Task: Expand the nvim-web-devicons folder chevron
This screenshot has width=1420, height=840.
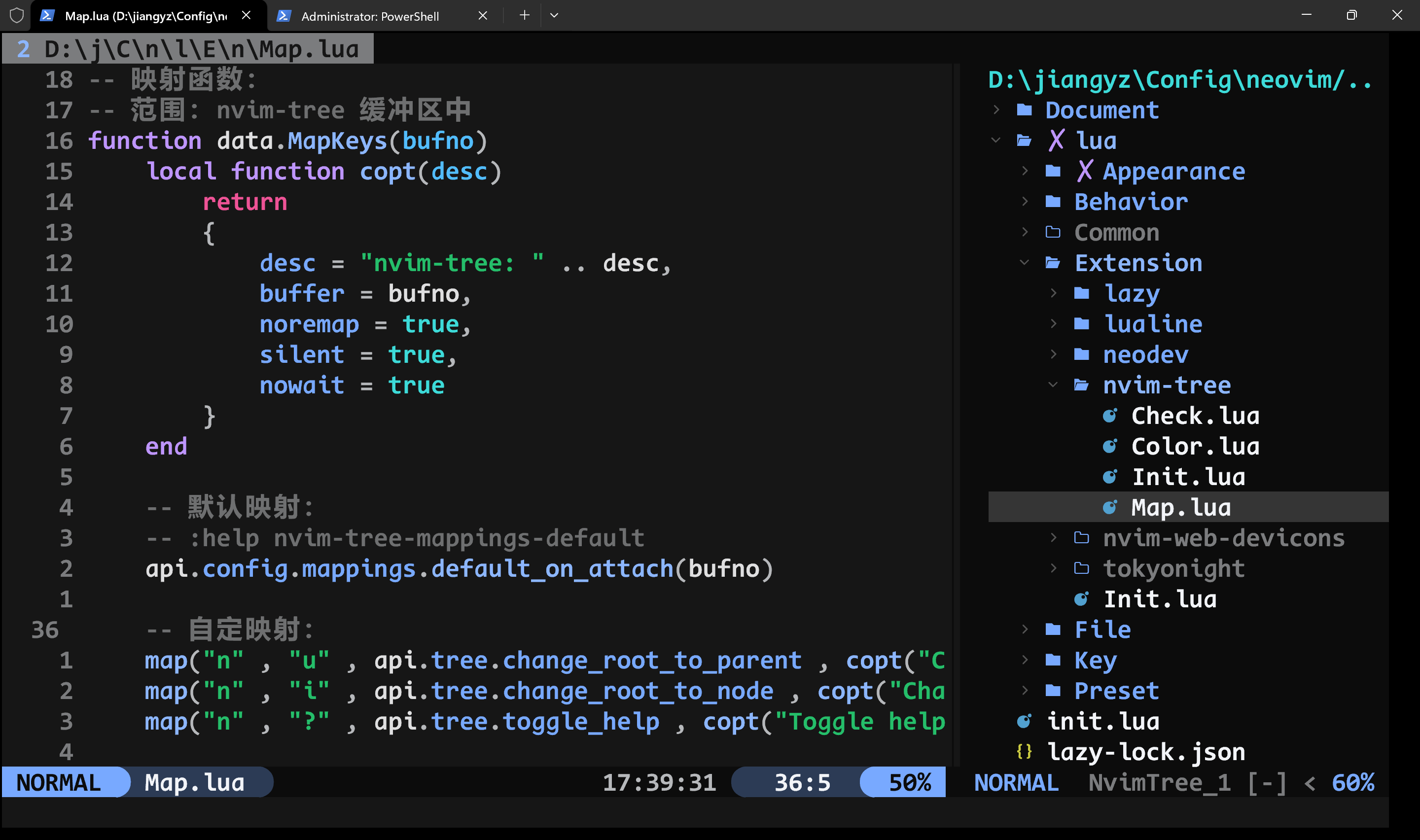Action: 1053,538
